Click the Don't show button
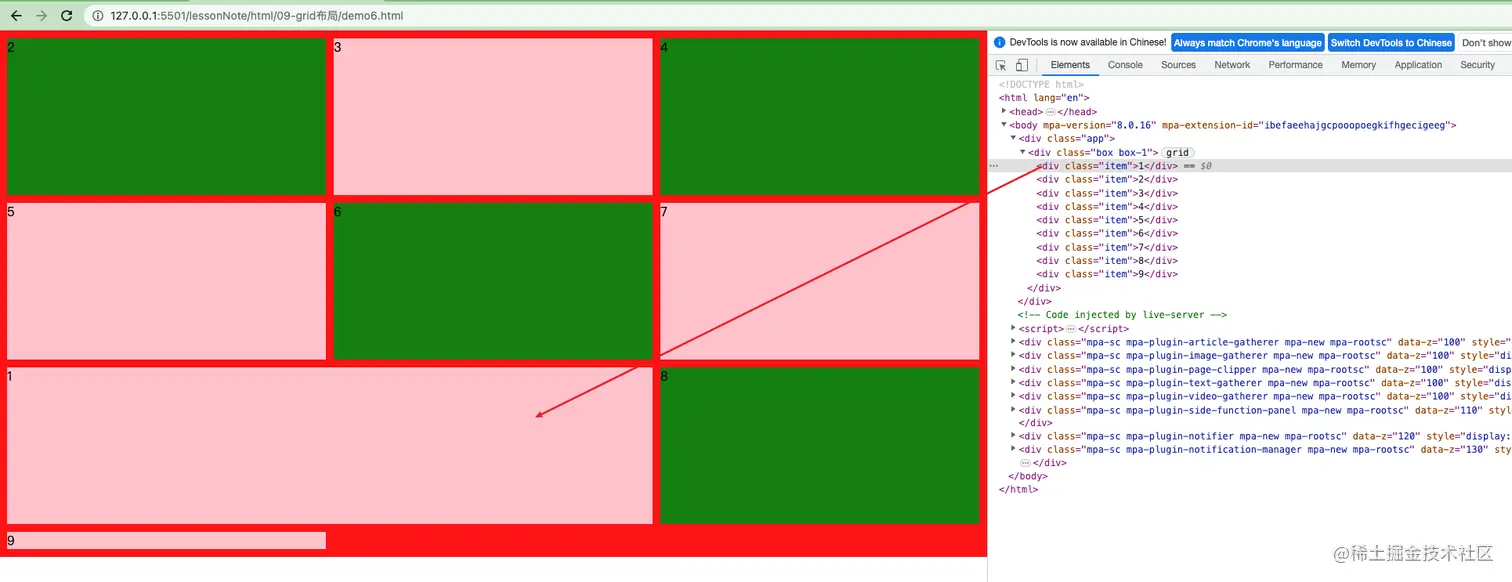1512x582 pixels. coord(1486,43)
